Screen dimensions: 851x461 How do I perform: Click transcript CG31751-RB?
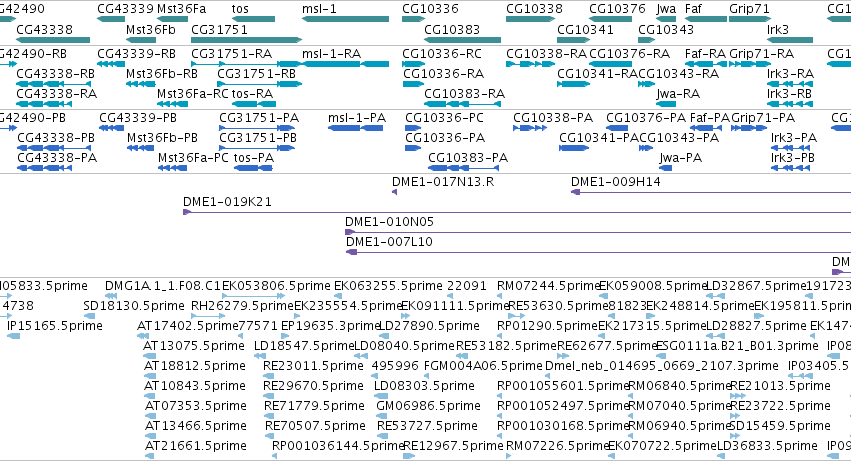259,84
